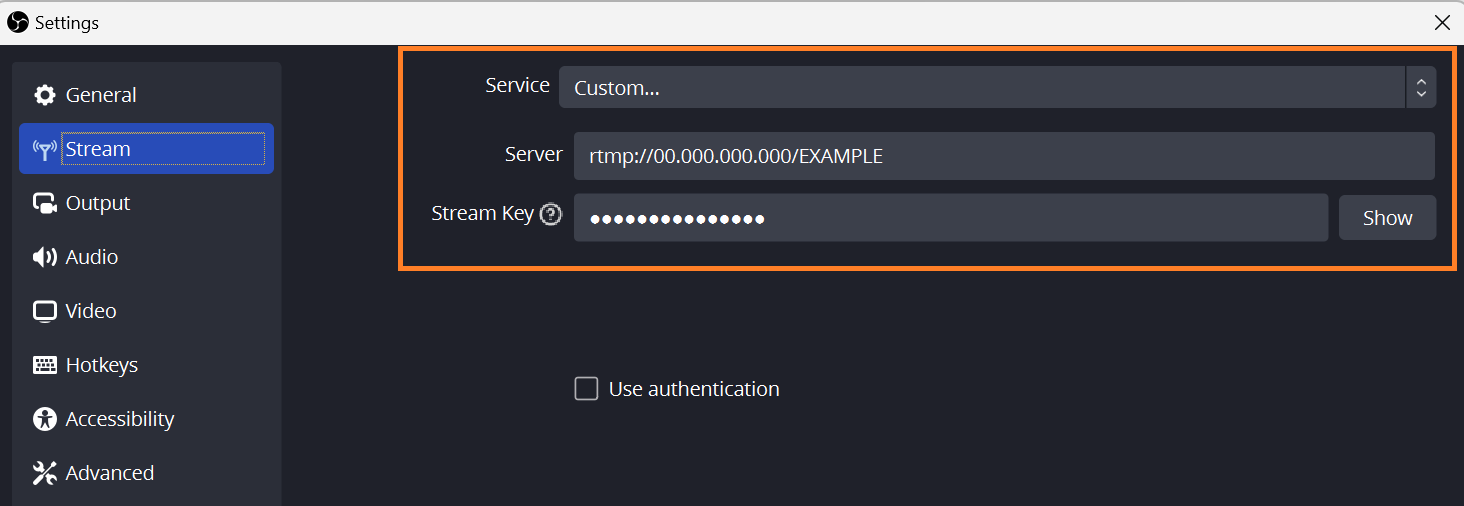1464x506 pixels.
Task: Open the Advanced settings section
Action: click(146, 473)
